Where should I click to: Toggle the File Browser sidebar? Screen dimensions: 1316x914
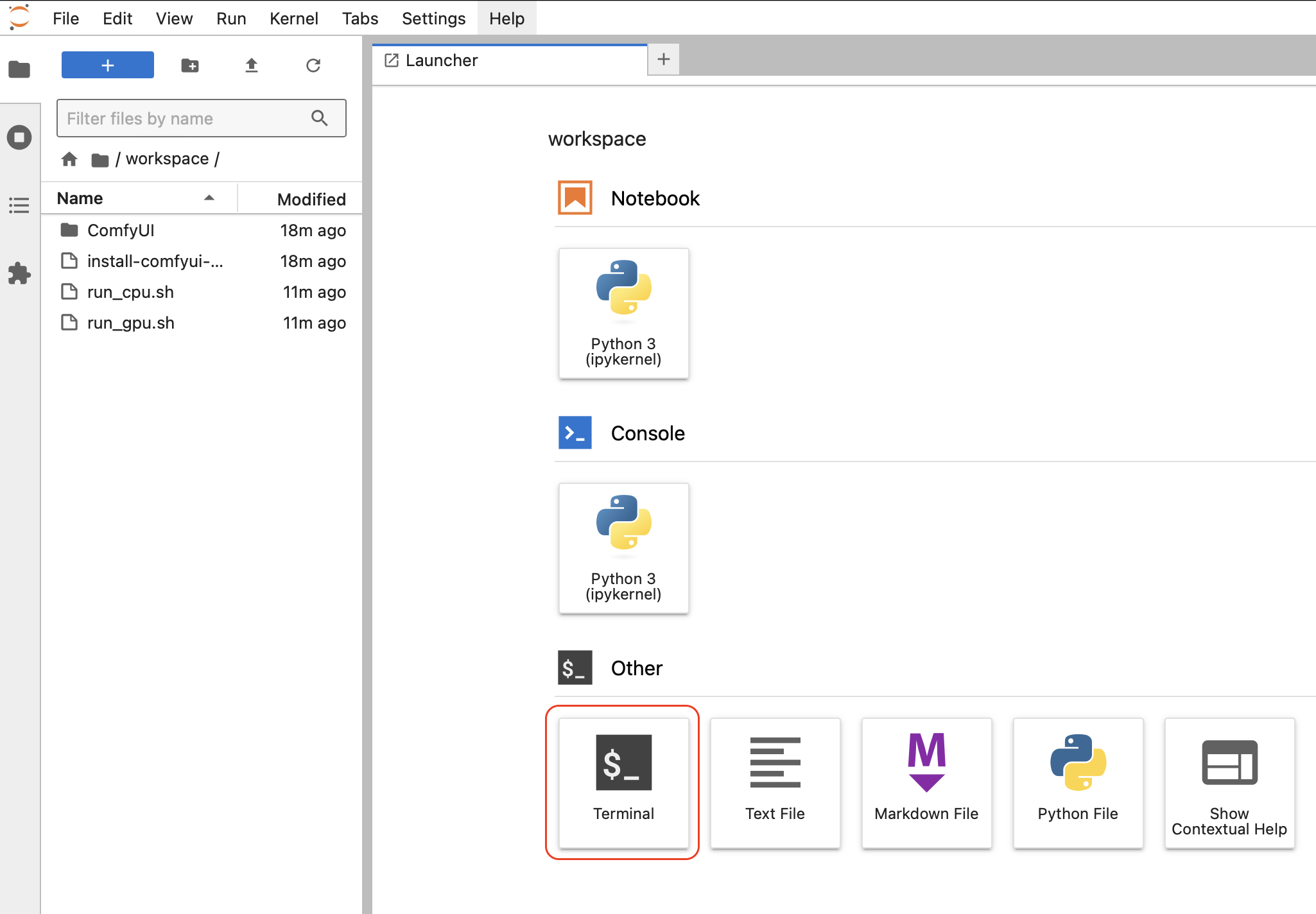tap(19, 69)
